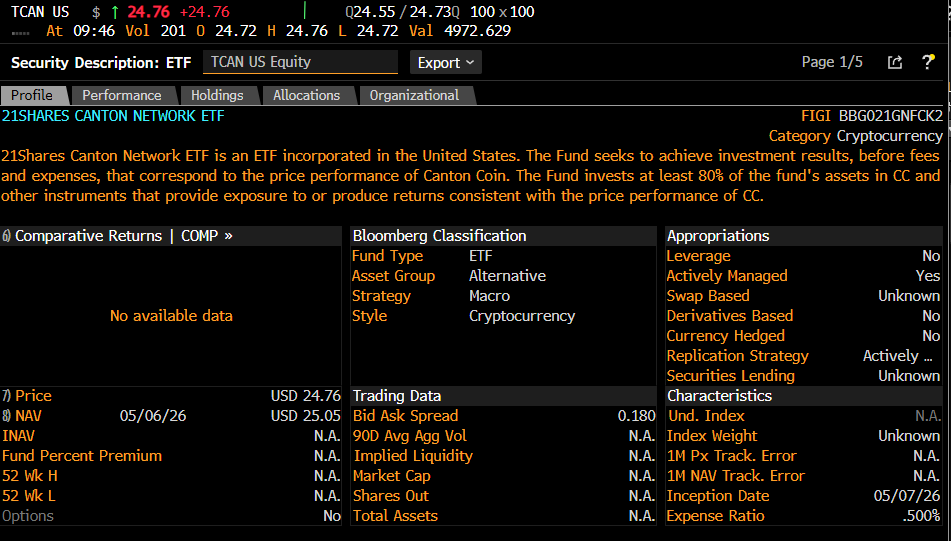Select the Market Cap label
This screenshot has height=541, width=951.
pyautogui.click(x=391, y=475)
